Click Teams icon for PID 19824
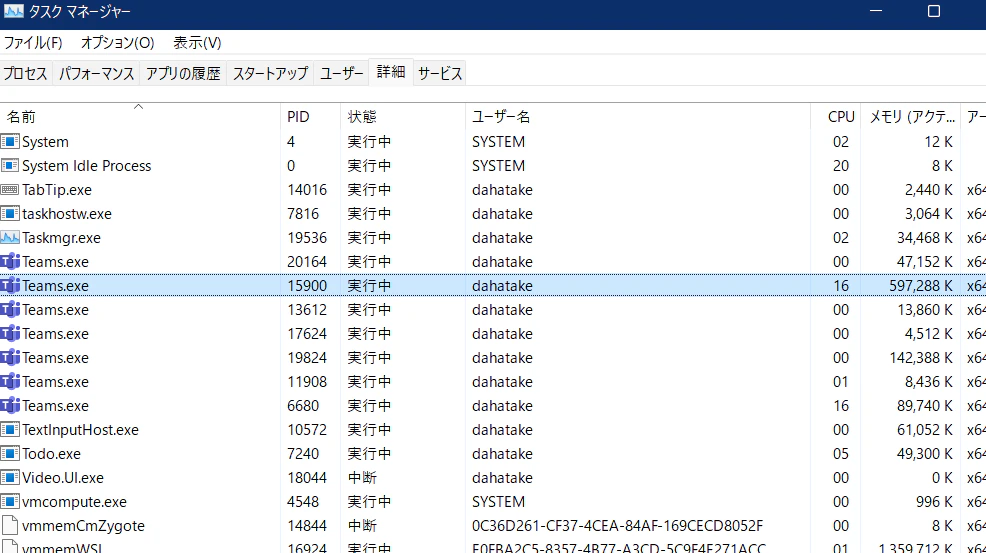986x553 pixels. click(x=10, y=357)
